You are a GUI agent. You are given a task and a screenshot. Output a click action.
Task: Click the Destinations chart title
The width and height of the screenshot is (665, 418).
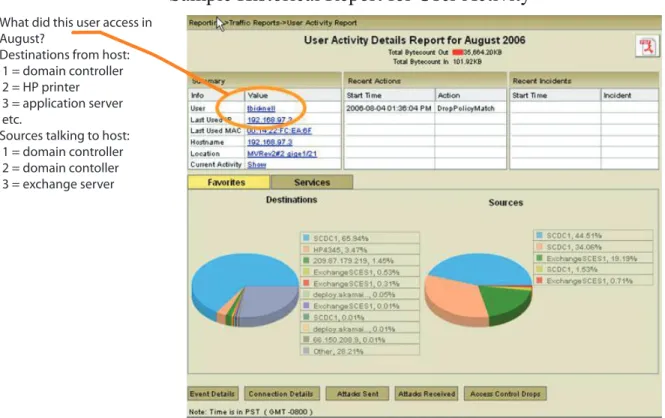[x=291, y=200]
